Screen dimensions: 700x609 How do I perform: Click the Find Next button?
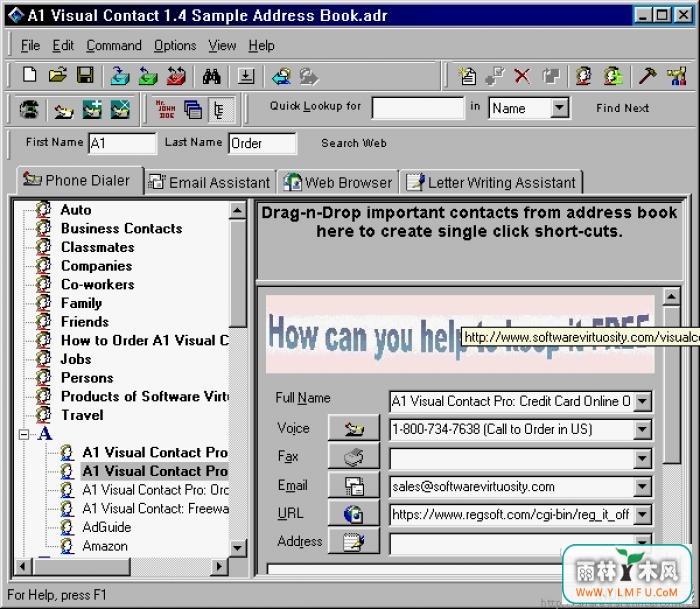point(622,108)
